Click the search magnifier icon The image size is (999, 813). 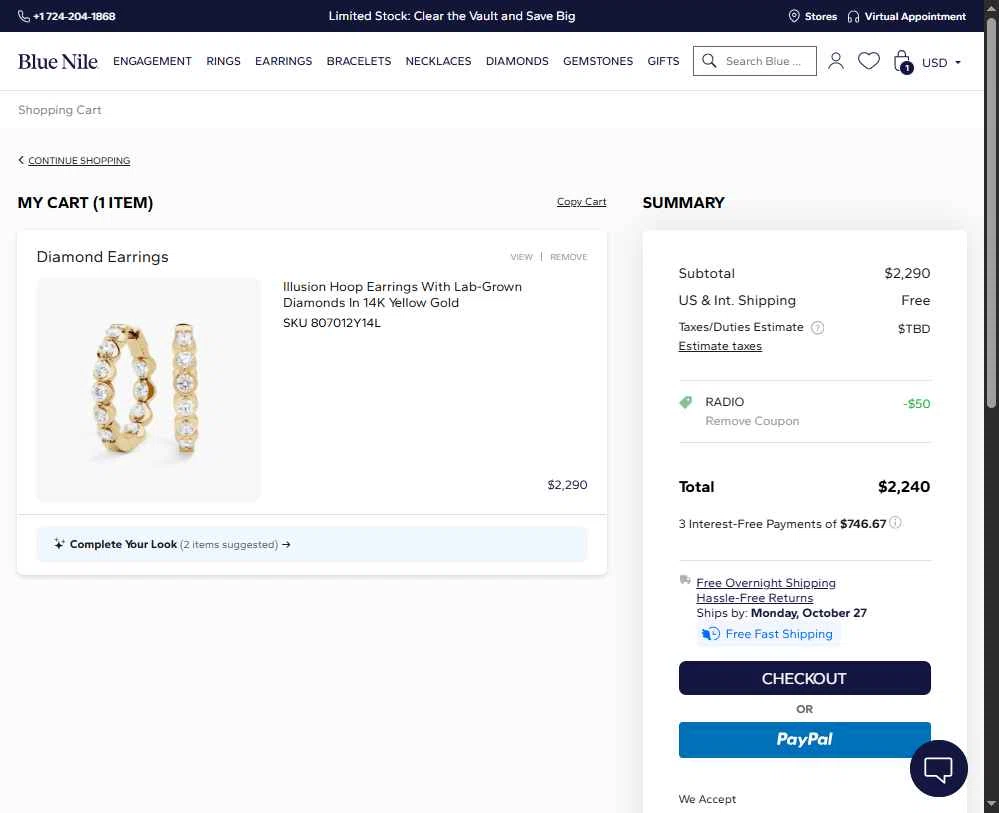709,61
